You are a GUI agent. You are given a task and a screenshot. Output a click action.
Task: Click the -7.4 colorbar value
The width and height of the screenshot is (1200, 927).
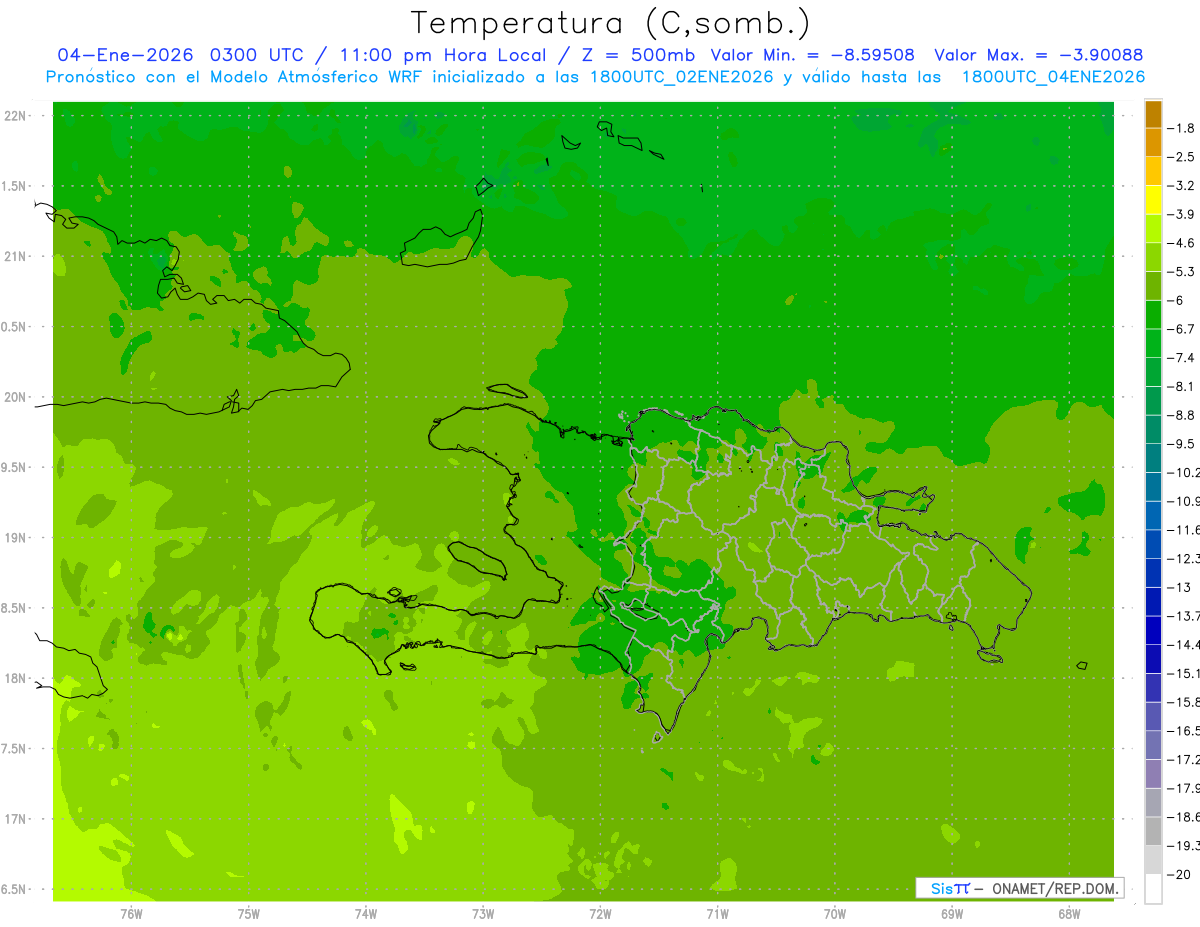tap(1182, 357)
